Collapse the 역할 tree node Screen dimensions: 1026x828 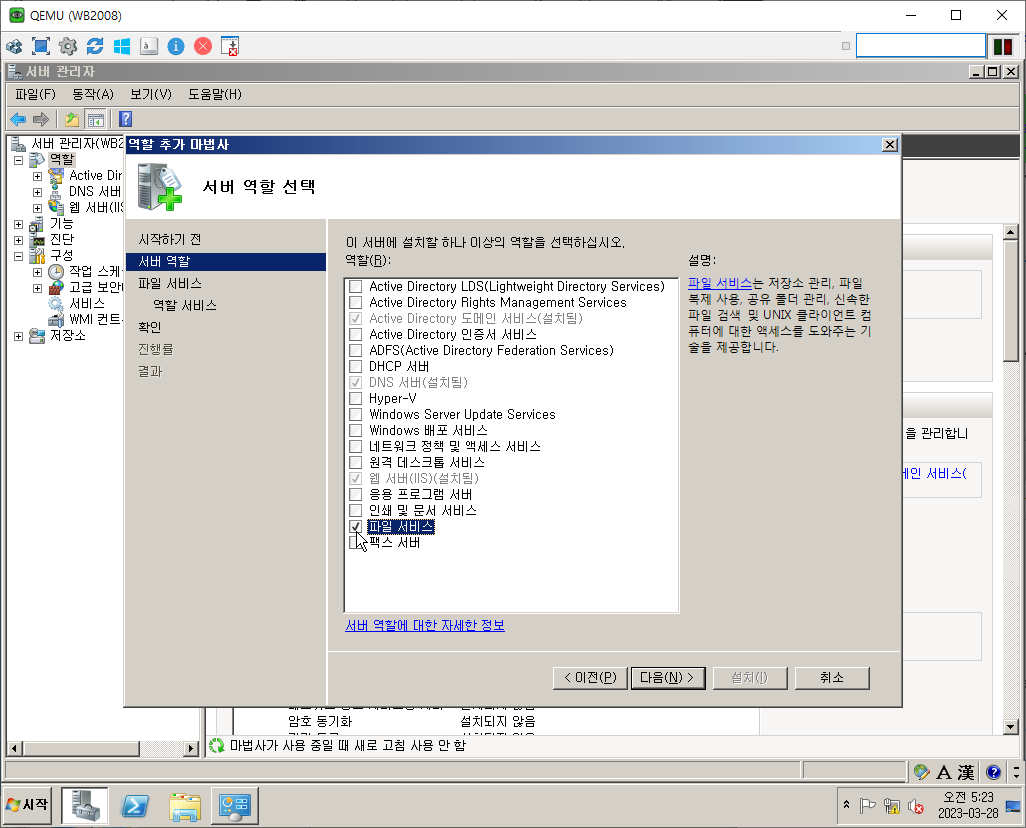[x=18, y=160]
